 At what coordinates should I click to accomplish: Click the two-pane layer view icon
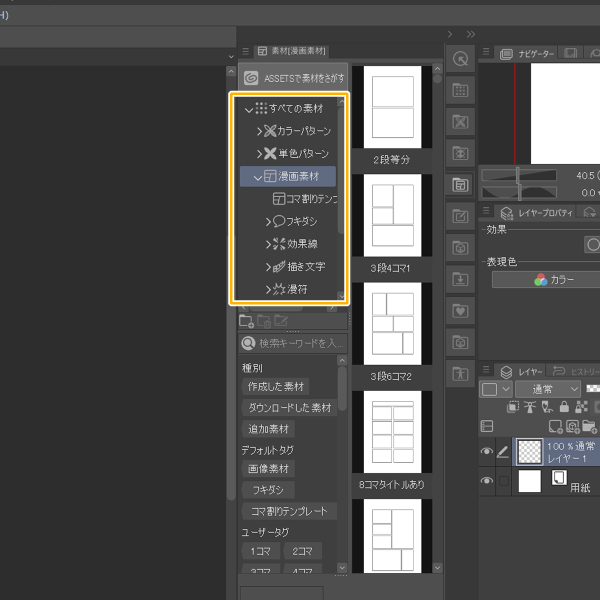[487, 426]
